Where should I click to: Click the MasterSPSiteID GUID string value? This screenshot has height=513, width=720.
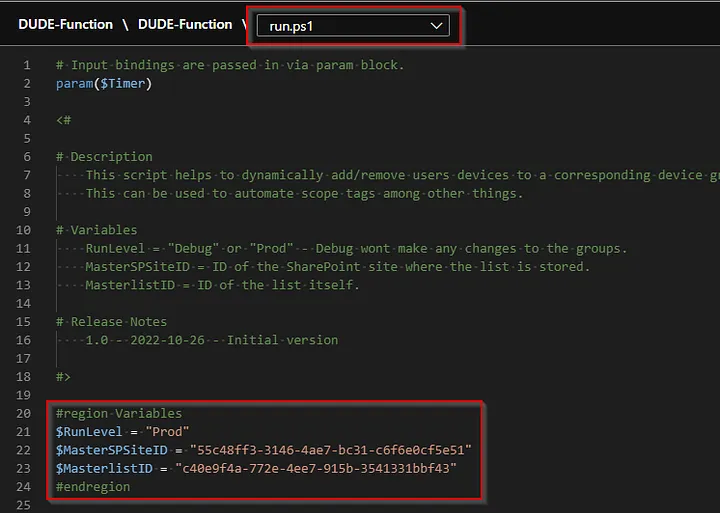coord(330,450)
